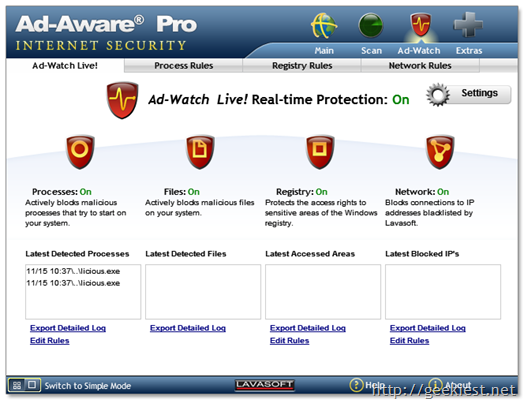This screenshot has height=400, width=524.
Task: Click the Latest Accessed Areas list box
Action: point(323,292)
